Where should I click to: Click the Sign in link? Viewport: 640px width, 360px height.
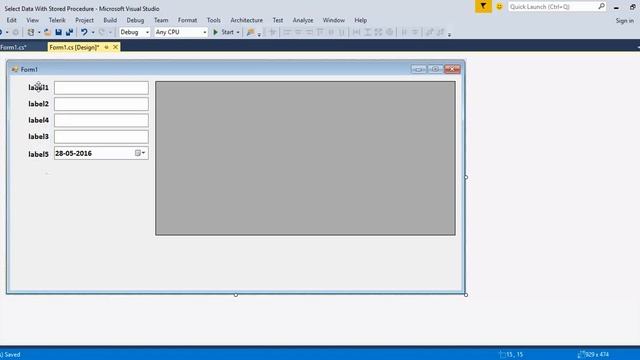click(x=624, y=20)
